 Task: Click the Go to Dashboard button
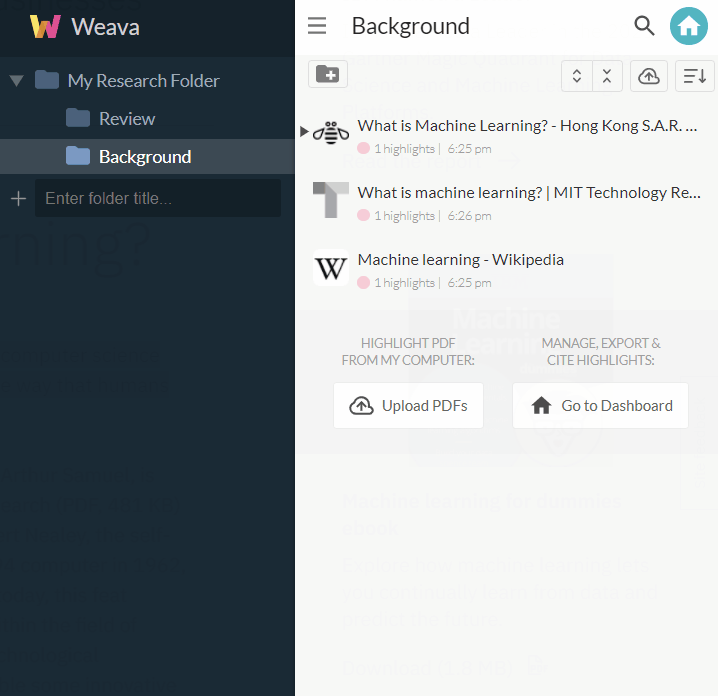point(600,406)
